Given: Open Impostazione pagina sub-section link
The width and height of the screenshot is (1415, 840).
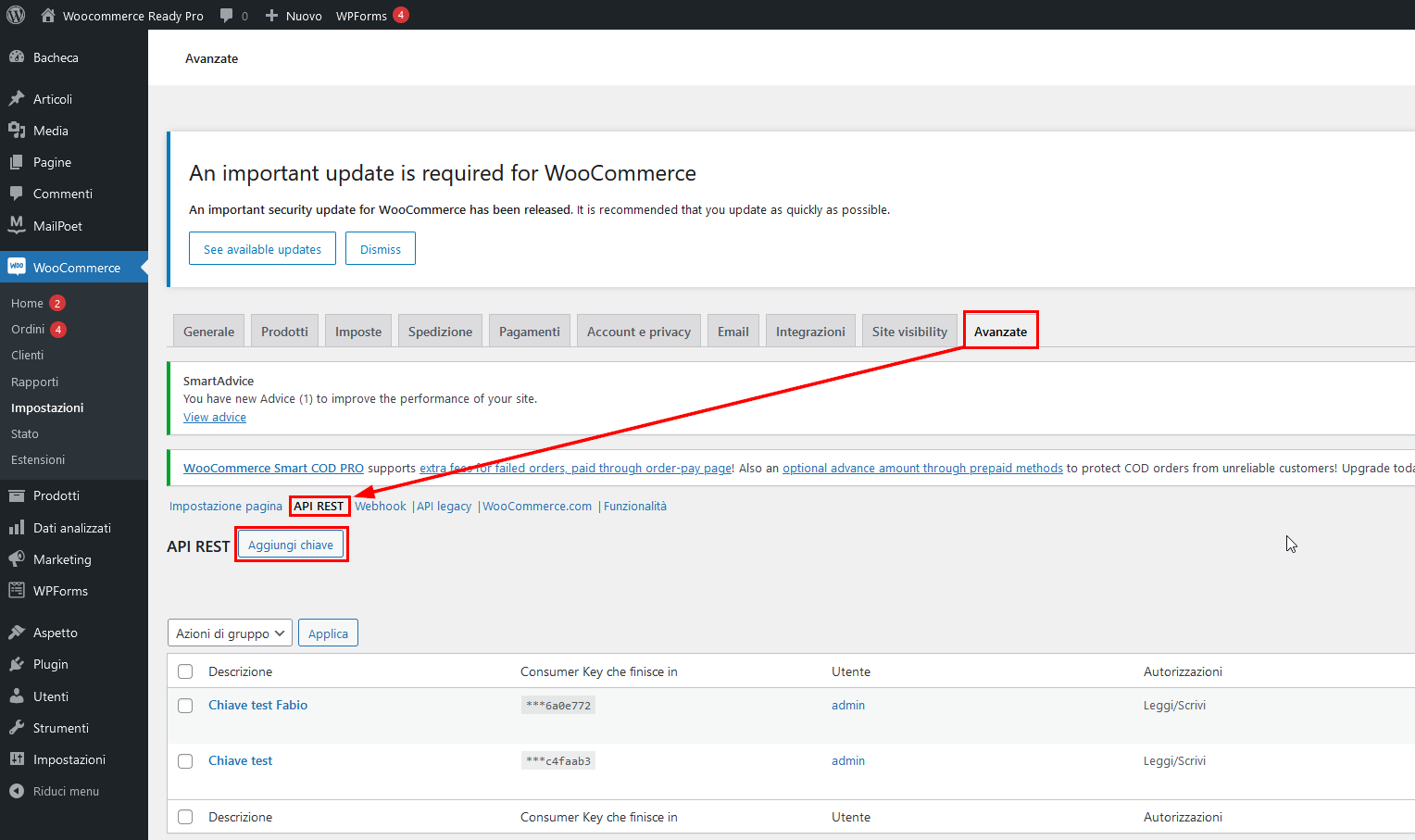Looking at the screenshot, I should click(226, 507).
